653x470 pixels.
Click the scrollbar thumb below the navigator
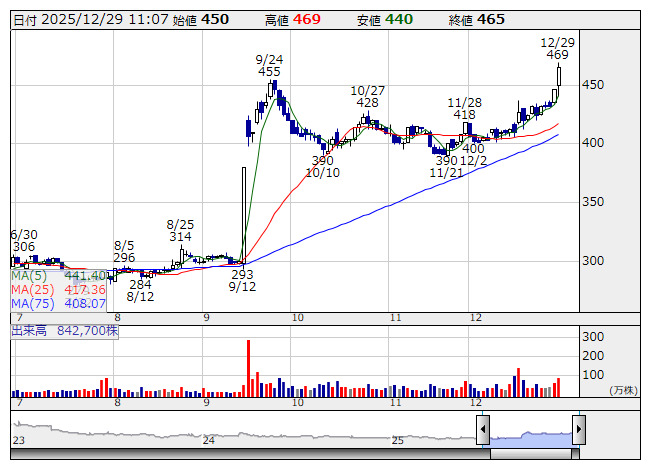click(x=530, y=455)
